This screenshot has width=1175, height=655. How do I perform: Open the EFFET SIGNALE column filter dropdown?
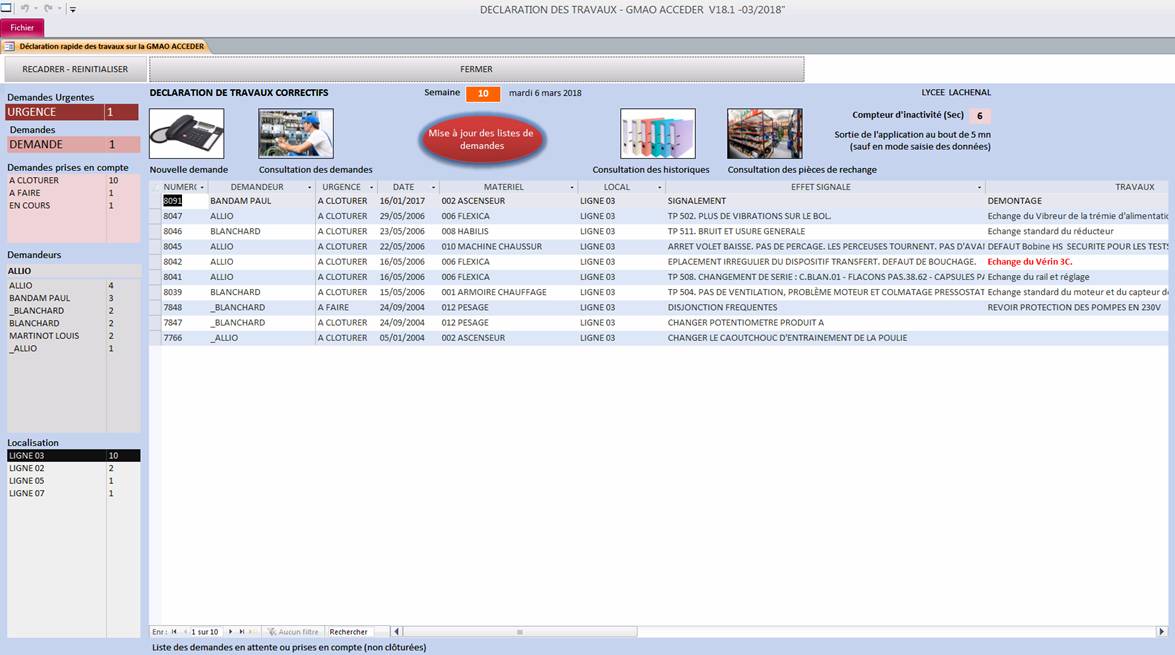(x=979, y=187)
